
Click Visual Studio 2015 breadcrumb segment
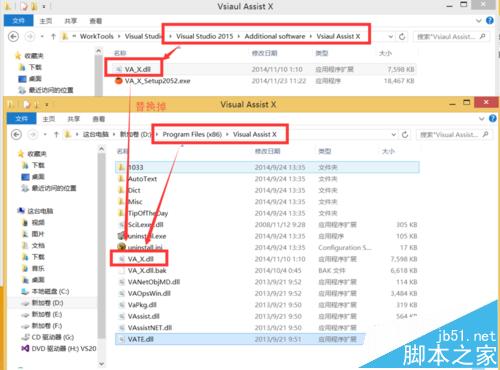[205, 36]
